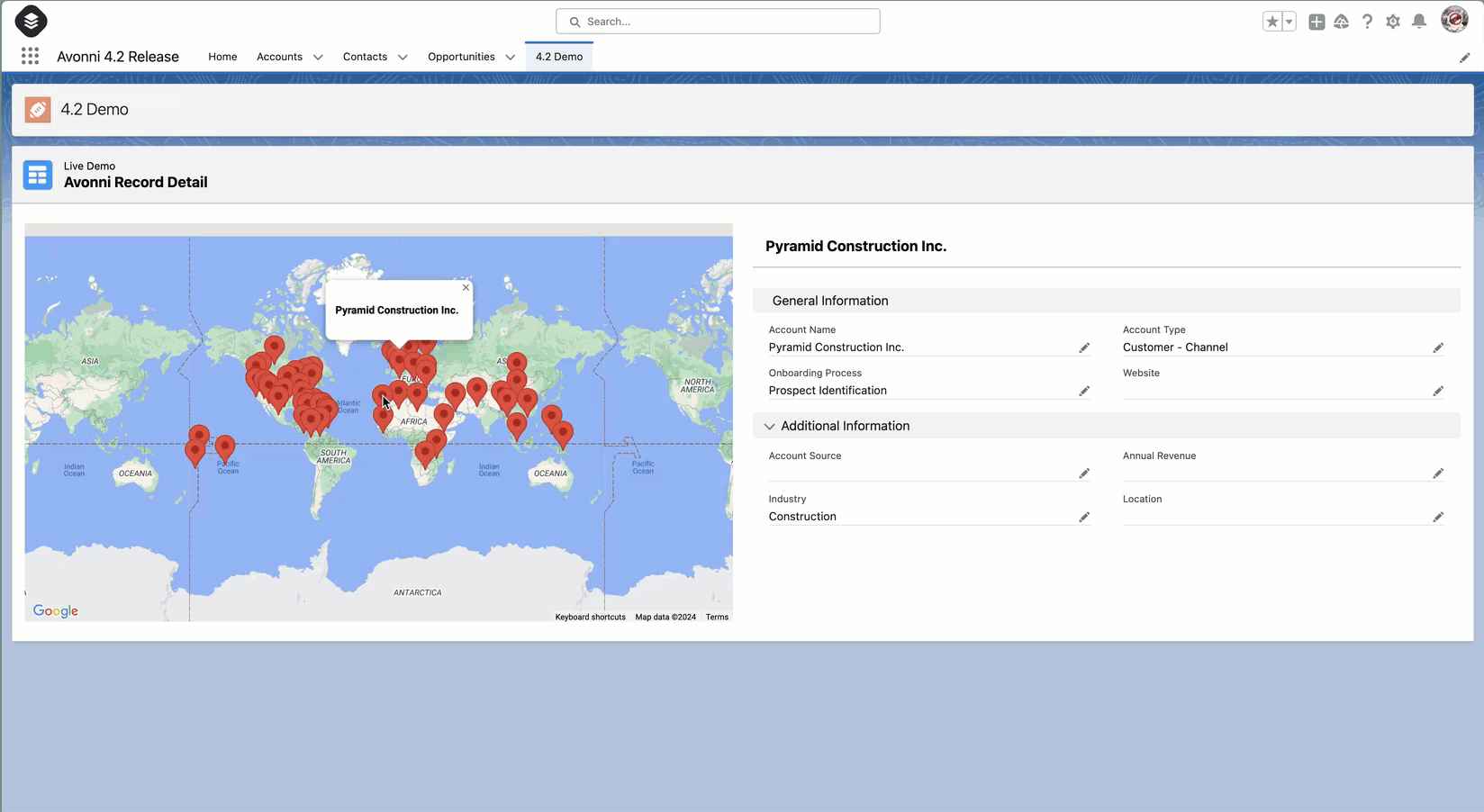The width and height of the screenshot is (1484, 812).
Task: Edit the Account Name field pencil
Action: pyautogui.click(x=1084, y=347)
